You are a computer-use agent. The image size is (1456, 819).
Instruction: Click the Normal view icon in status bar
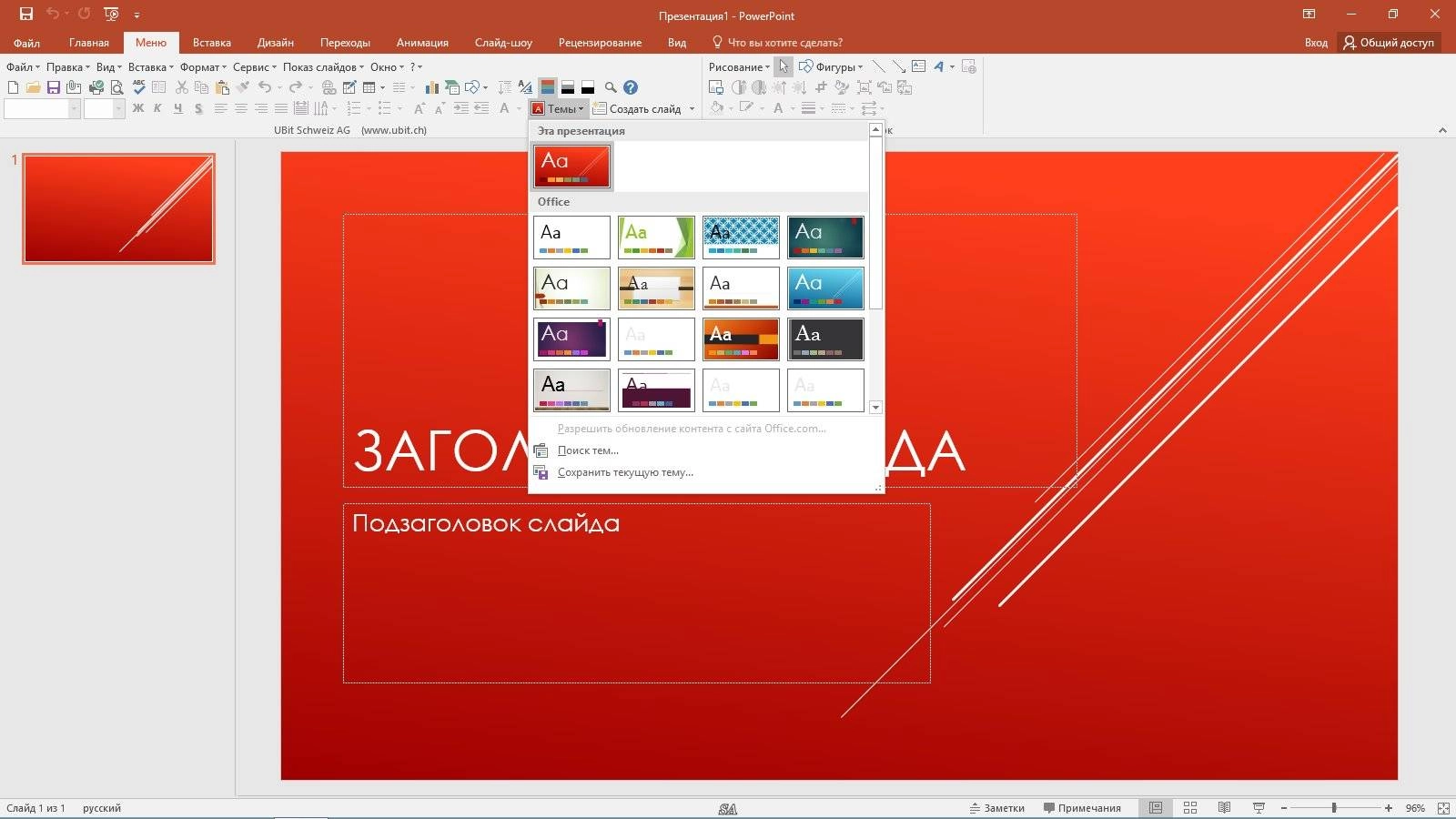[x=1155, y=807]
